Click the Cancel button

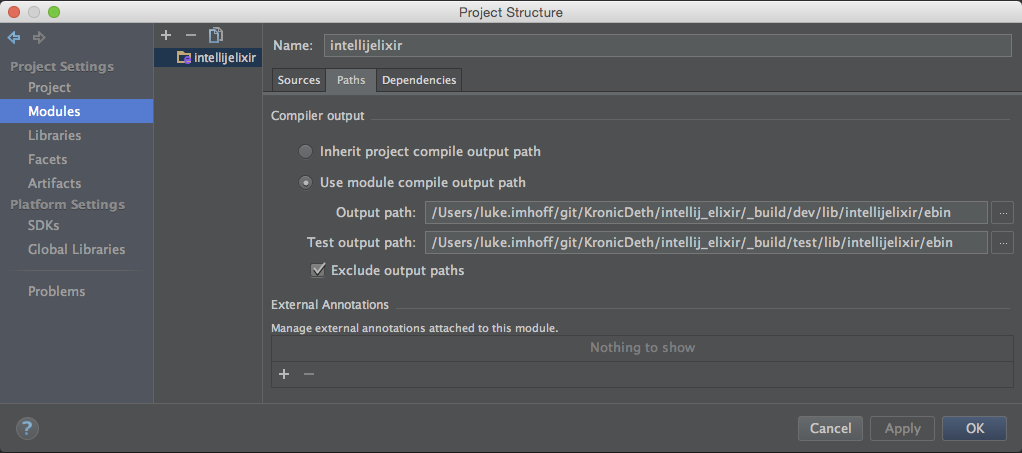(x=830, y=428)
